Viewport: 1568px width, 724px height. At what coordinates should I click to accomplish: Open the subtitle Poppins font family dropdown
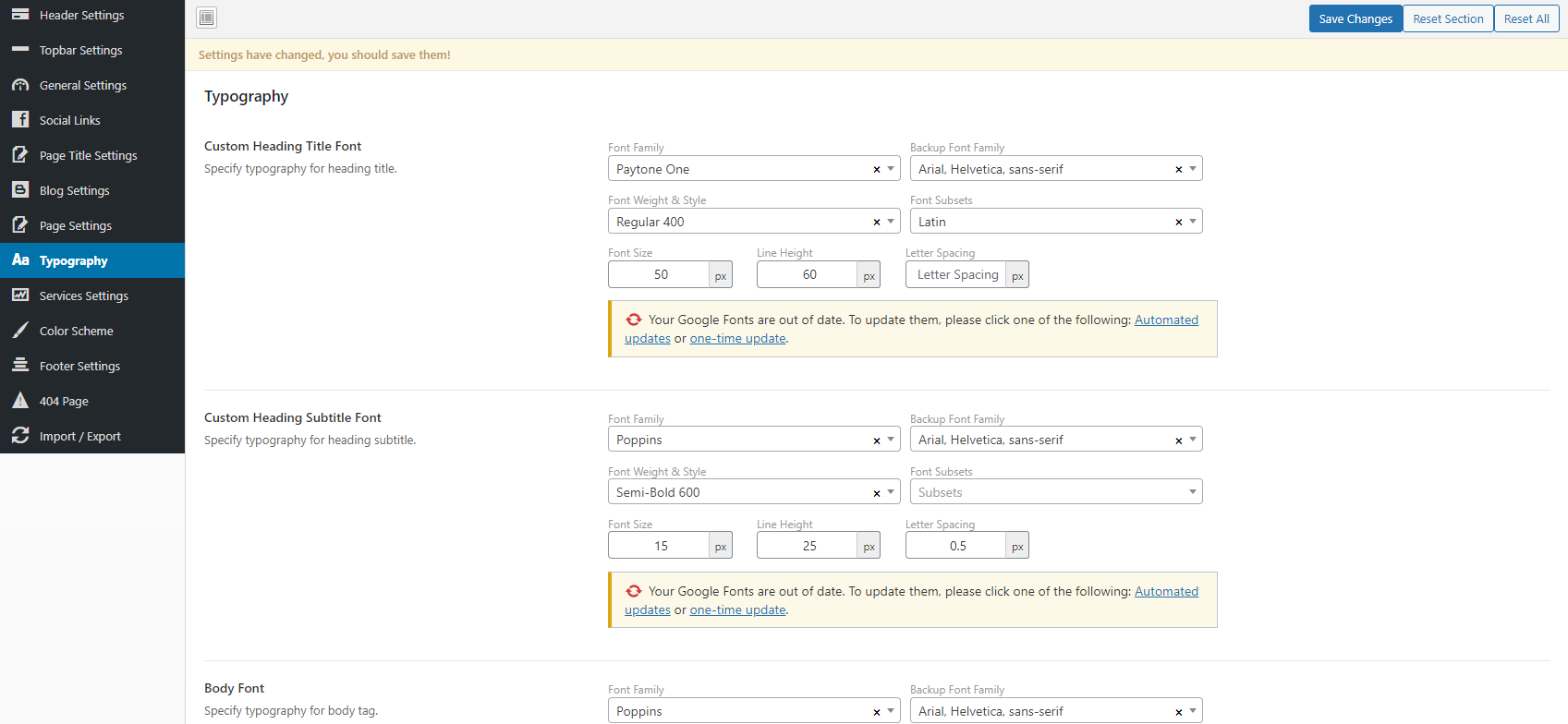click(754, 440)
